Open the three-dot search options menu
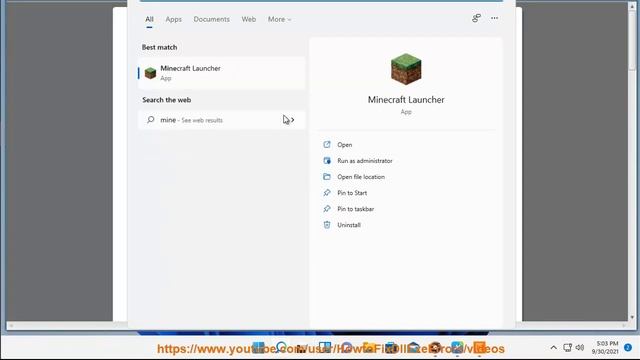The width and height of the screenshot is (640, 360). [x=494, y=18]
